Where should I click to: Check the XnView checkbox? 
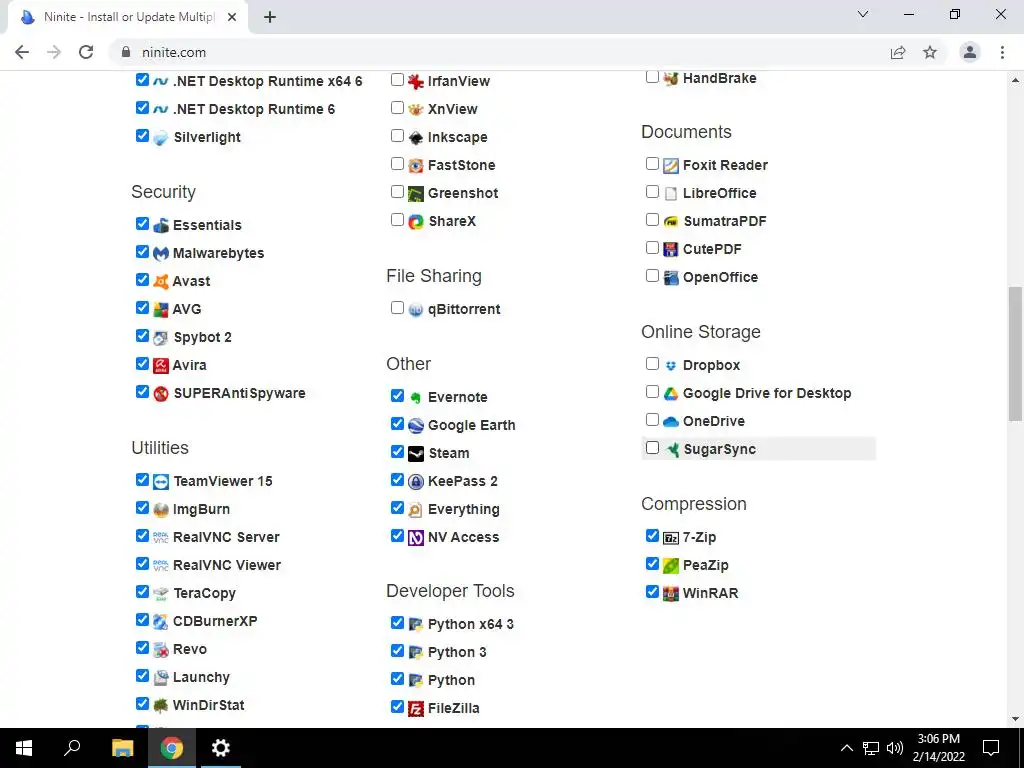(x=397, y=107)
